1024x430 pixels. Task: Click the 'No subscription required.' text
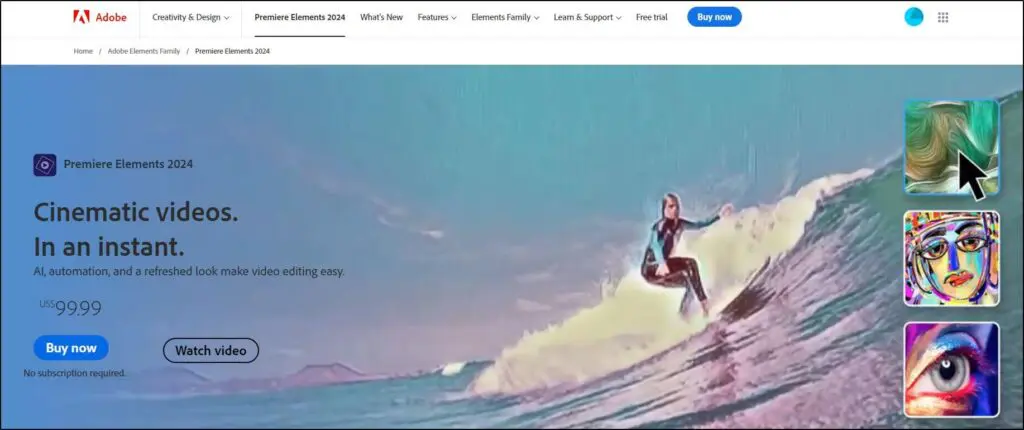coord(75,373)
